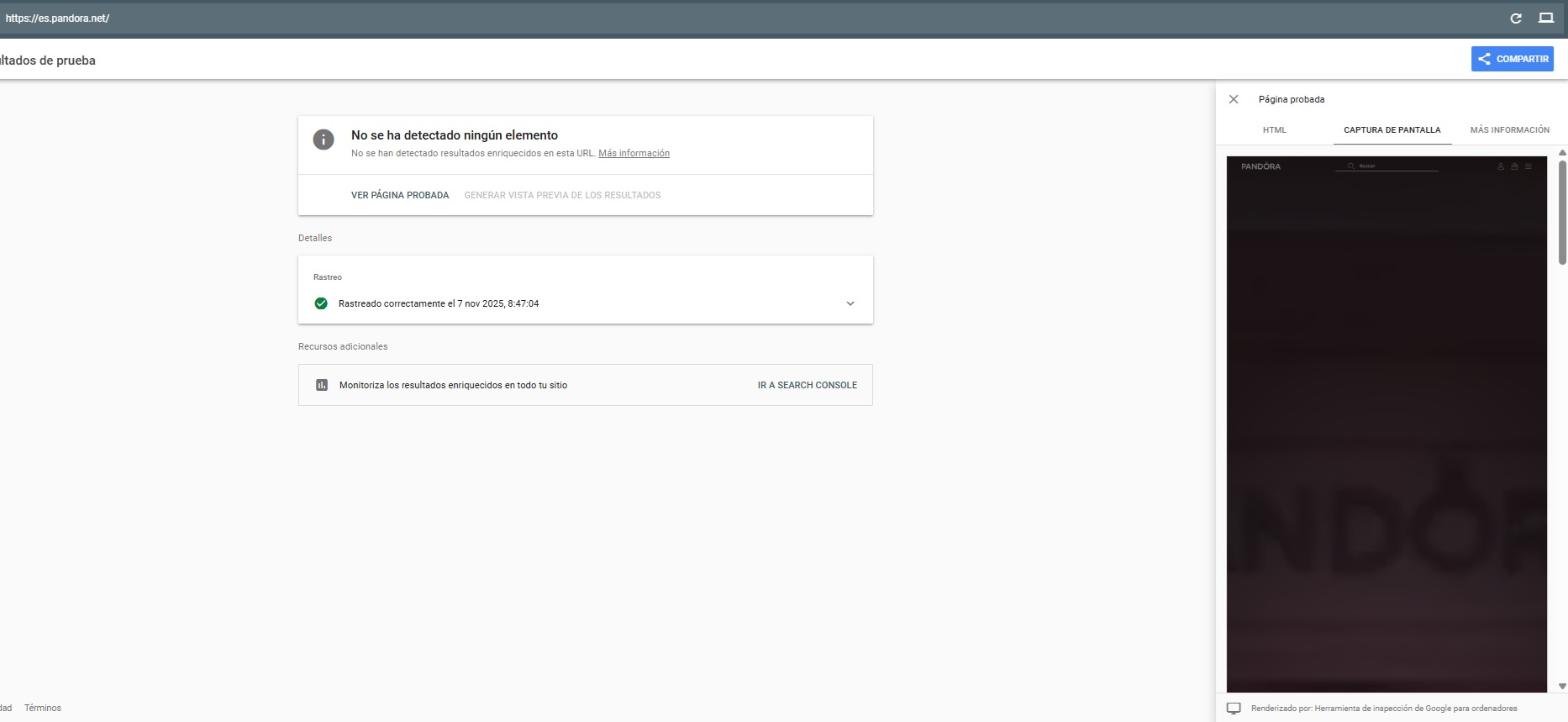Click the bar chart icon beside Monitoriza

pyautogui.click(x=322, y=385)
